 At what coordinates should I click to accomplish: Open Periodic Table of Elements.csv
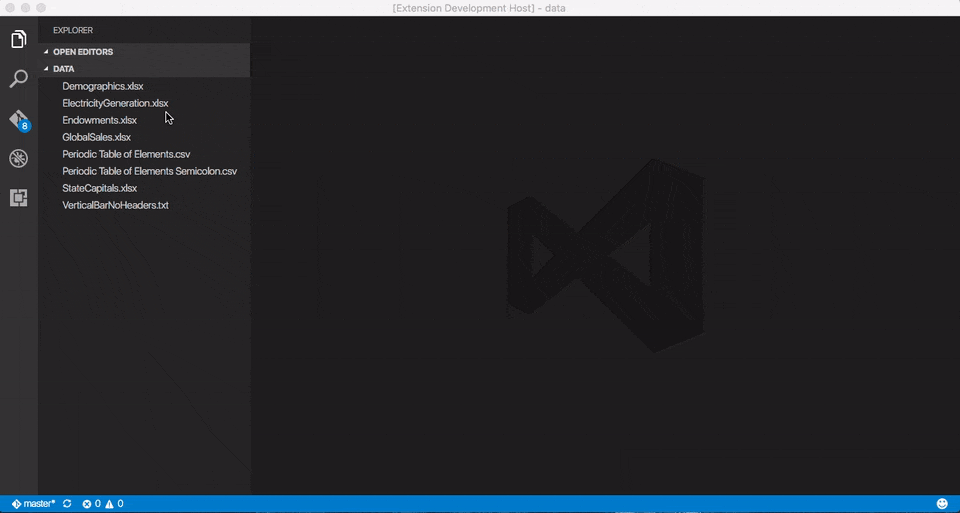coord(126,154)
